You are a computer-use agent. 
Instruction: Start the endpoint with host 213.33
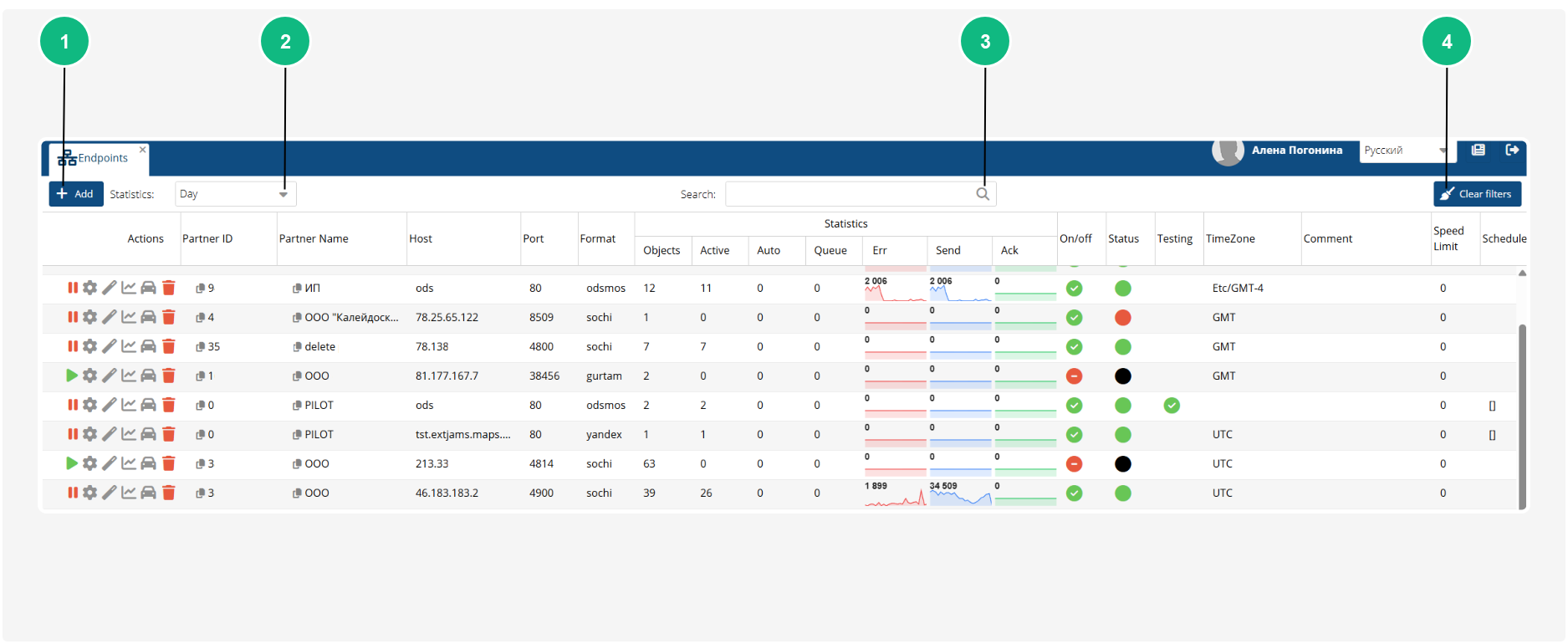pos(72,463)
